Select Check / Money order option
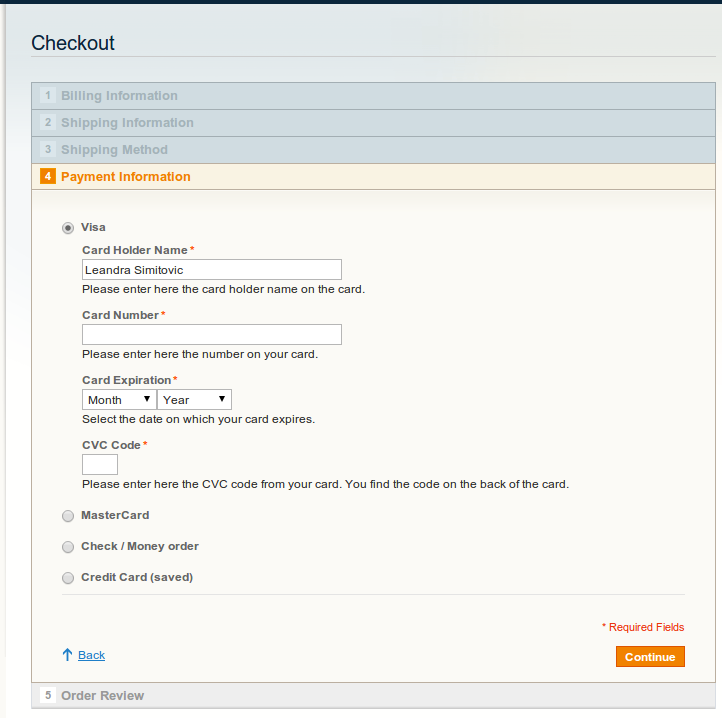Image resolution: width=722 pixels, height=718 pixels. (68, 547)
